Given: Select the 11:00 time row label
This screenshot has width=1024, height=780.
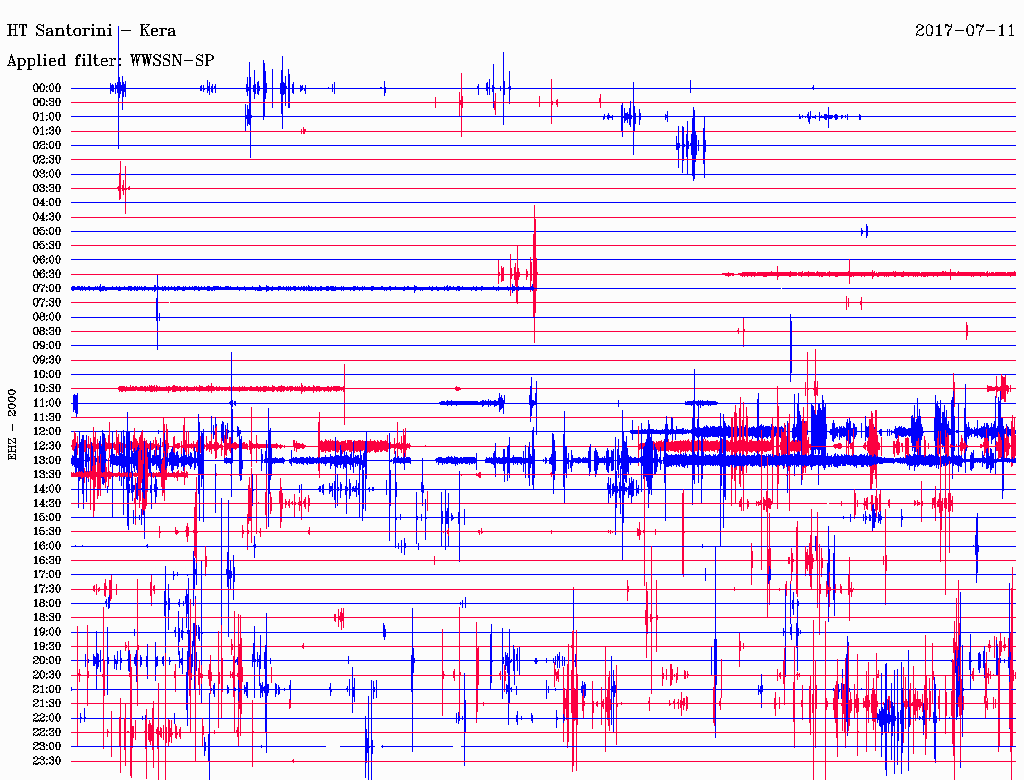Looking at the screenshot, I should pos(47,403).
